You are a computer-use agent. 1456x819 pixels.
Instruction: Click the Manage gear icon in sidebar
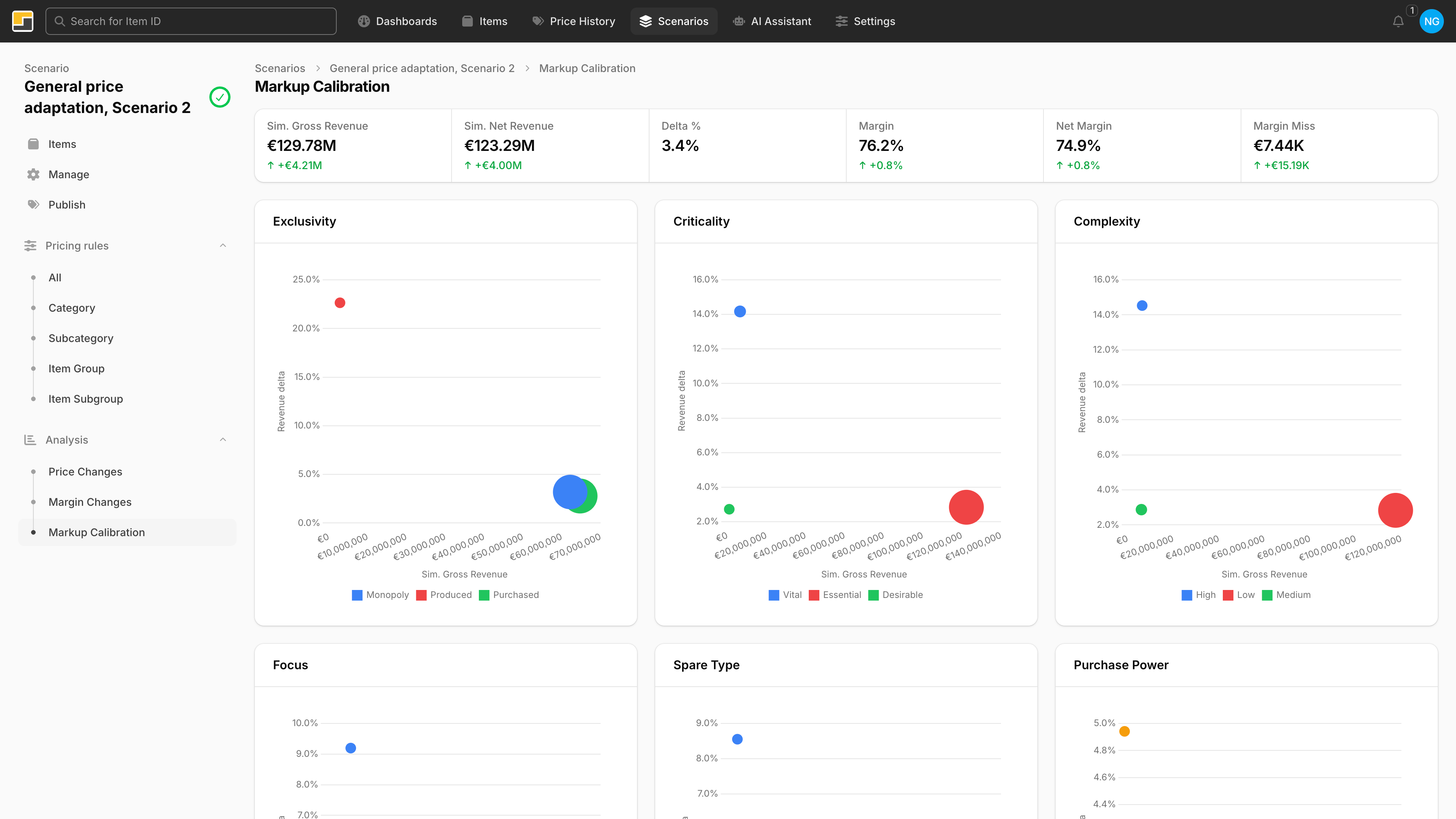pos(33,174)
